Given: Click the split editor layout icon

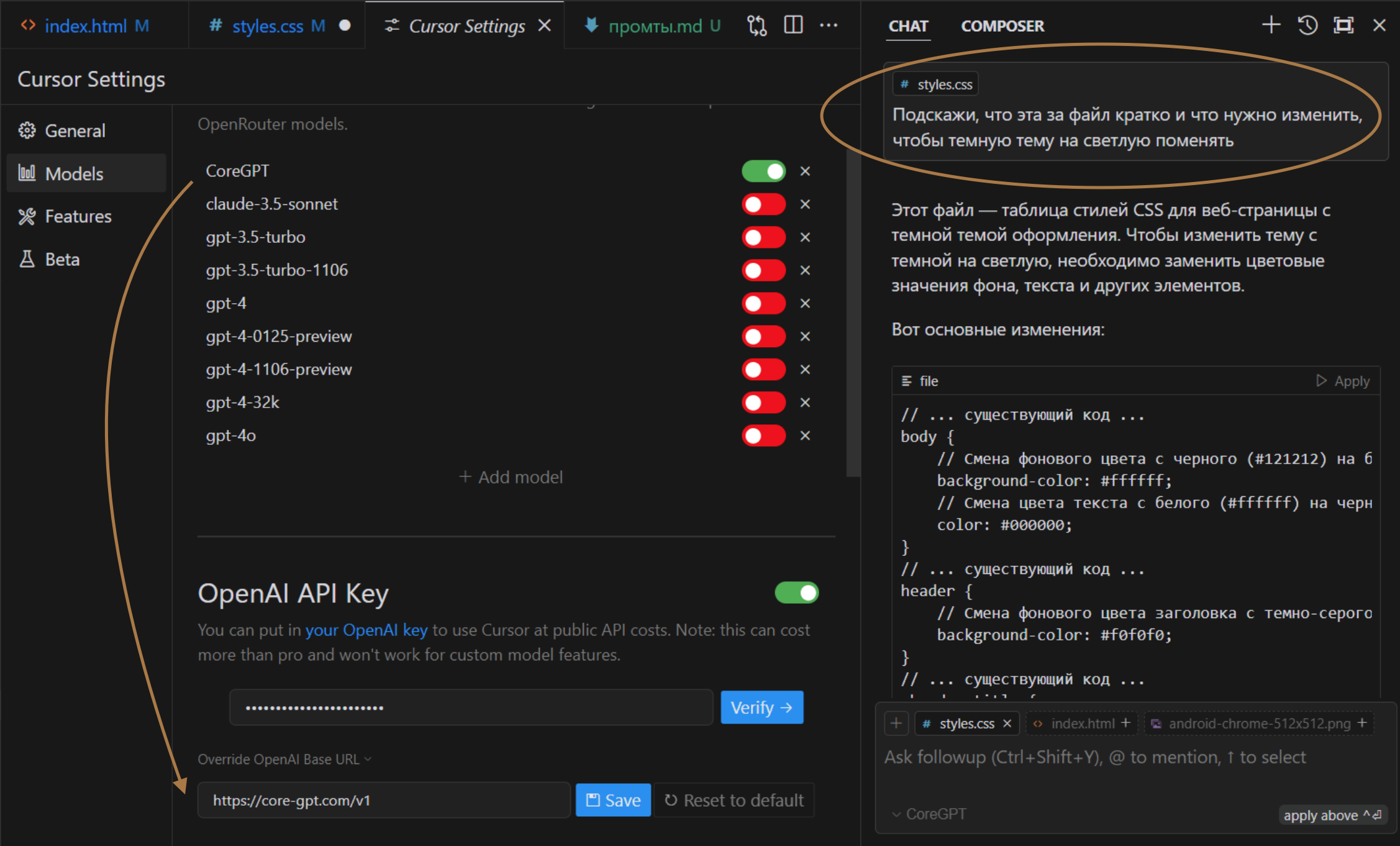Looking at the screenshot, I should 793,25.
